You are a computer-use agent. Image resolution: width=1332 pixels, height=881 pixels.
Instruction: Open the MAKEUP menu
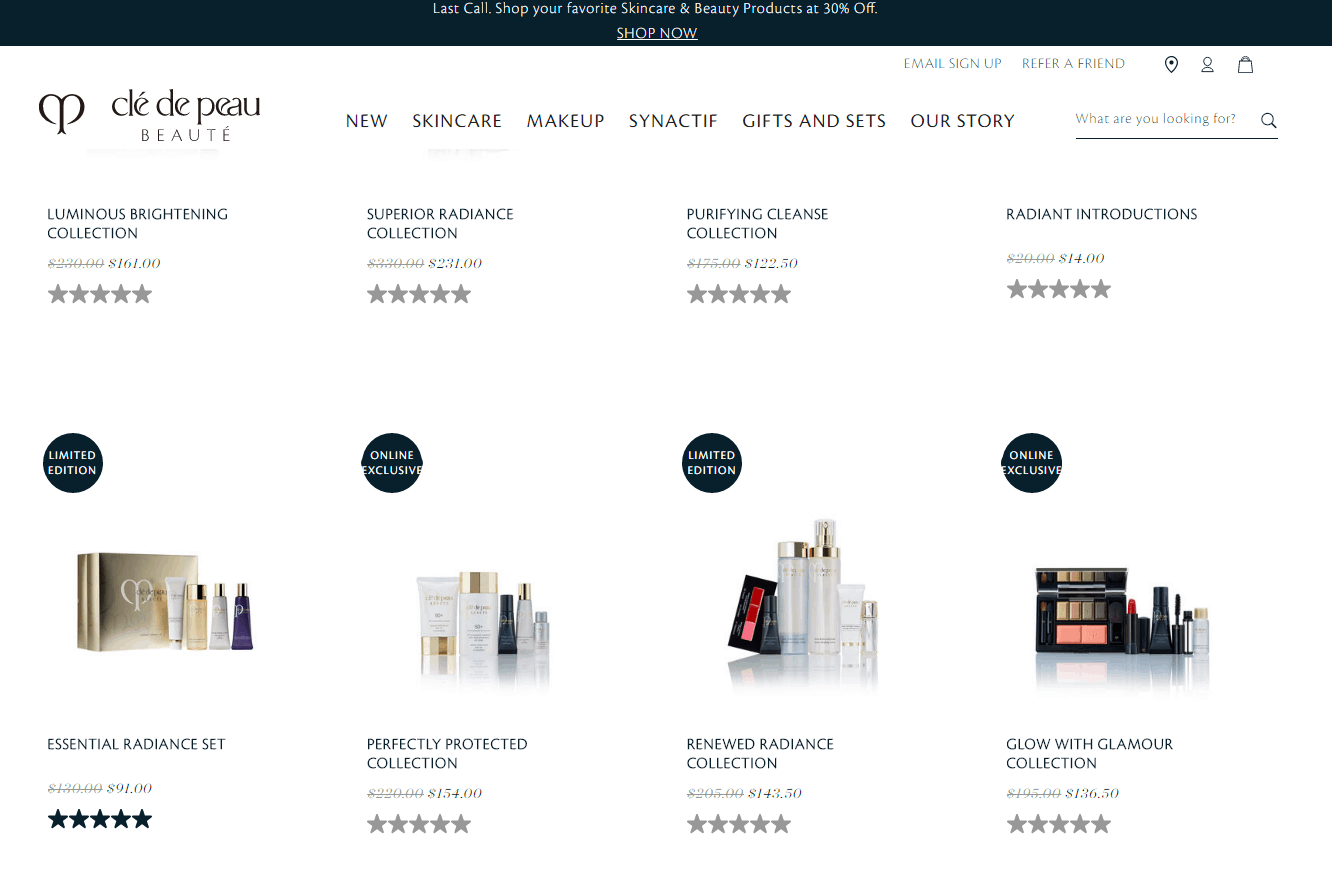tap(566, 121)
